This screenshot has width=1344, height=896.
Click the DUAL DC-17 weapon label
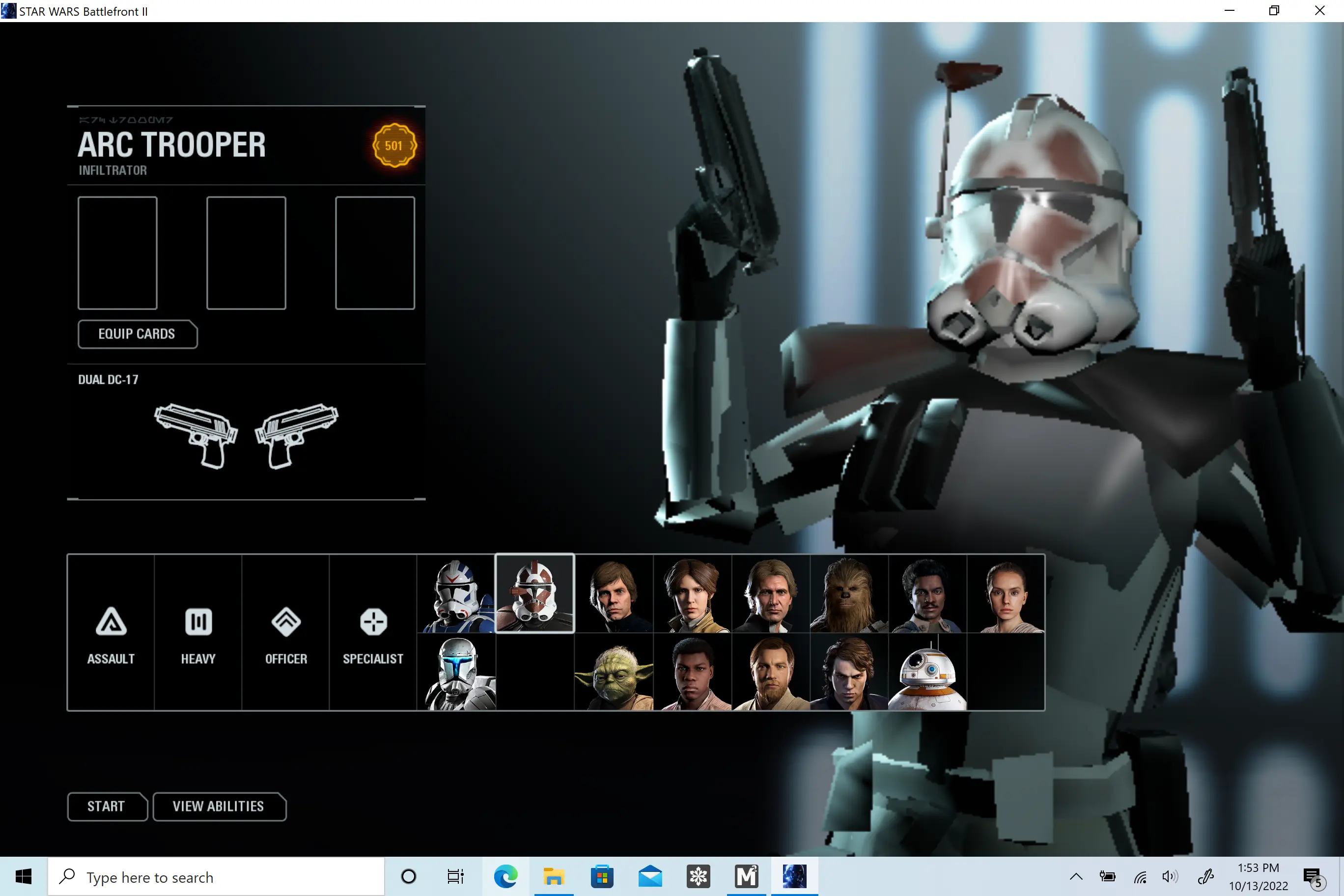(x=108, y=380)
